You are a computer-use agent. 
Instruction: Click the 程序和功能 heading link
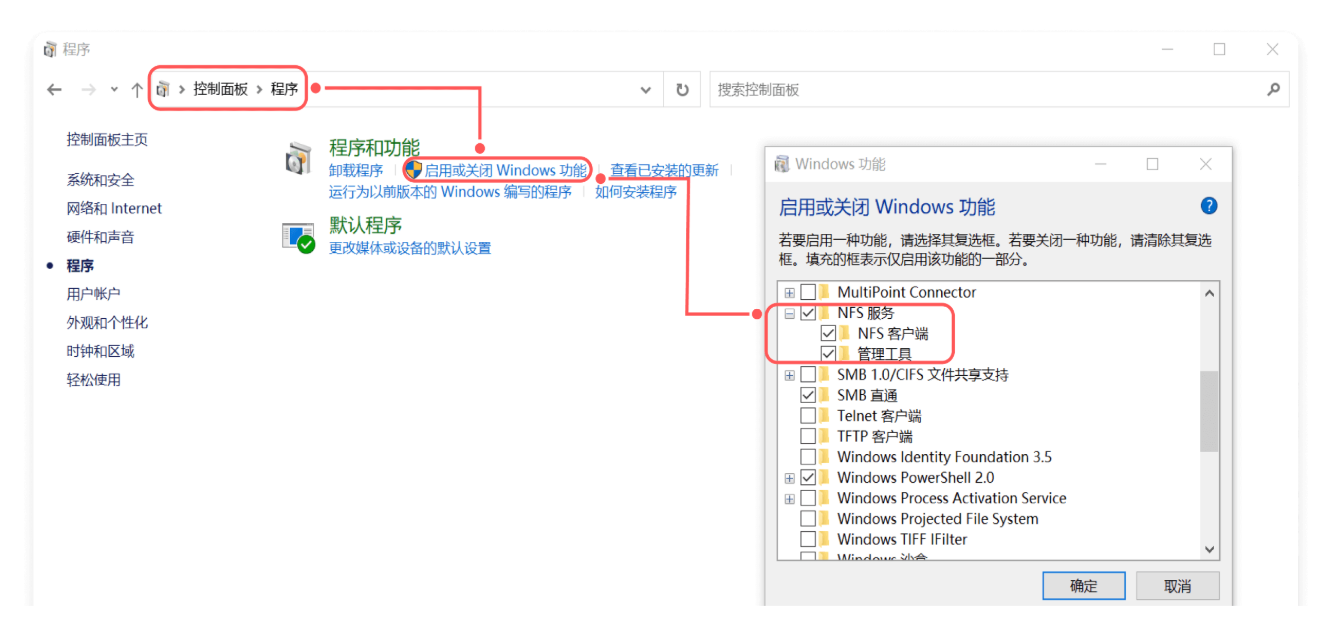374,148
